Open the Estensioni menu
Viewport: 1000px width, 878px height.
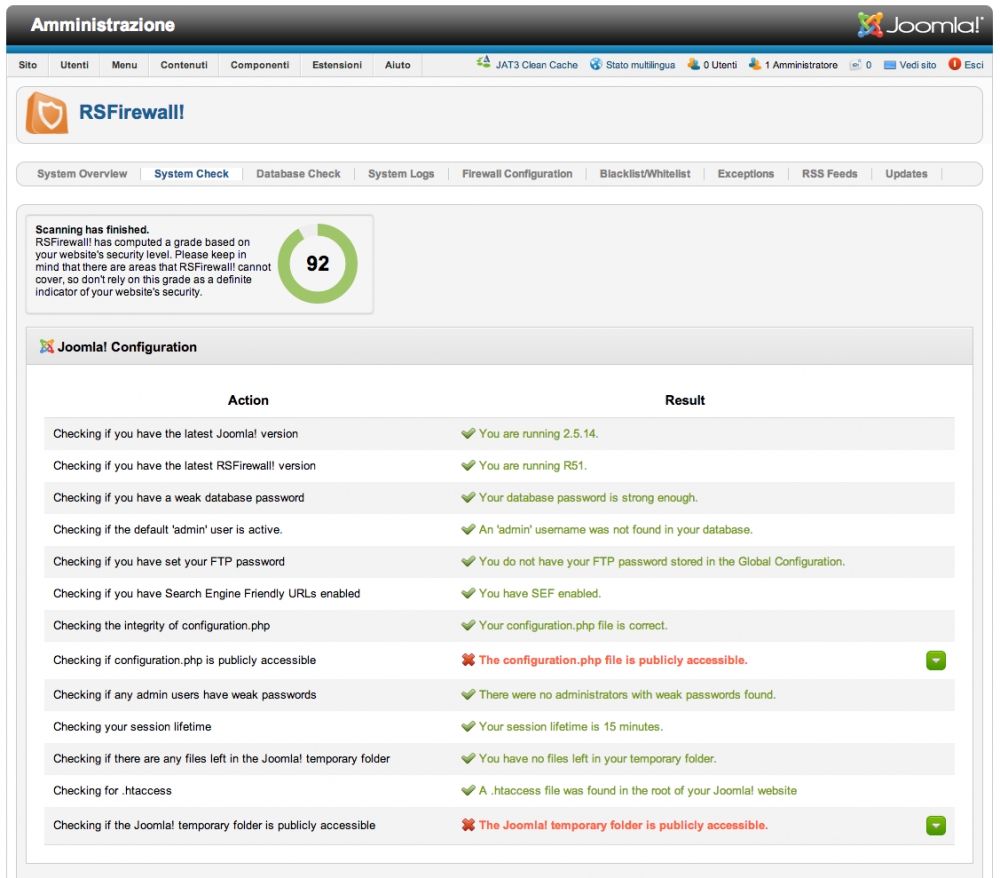point(337,65)
